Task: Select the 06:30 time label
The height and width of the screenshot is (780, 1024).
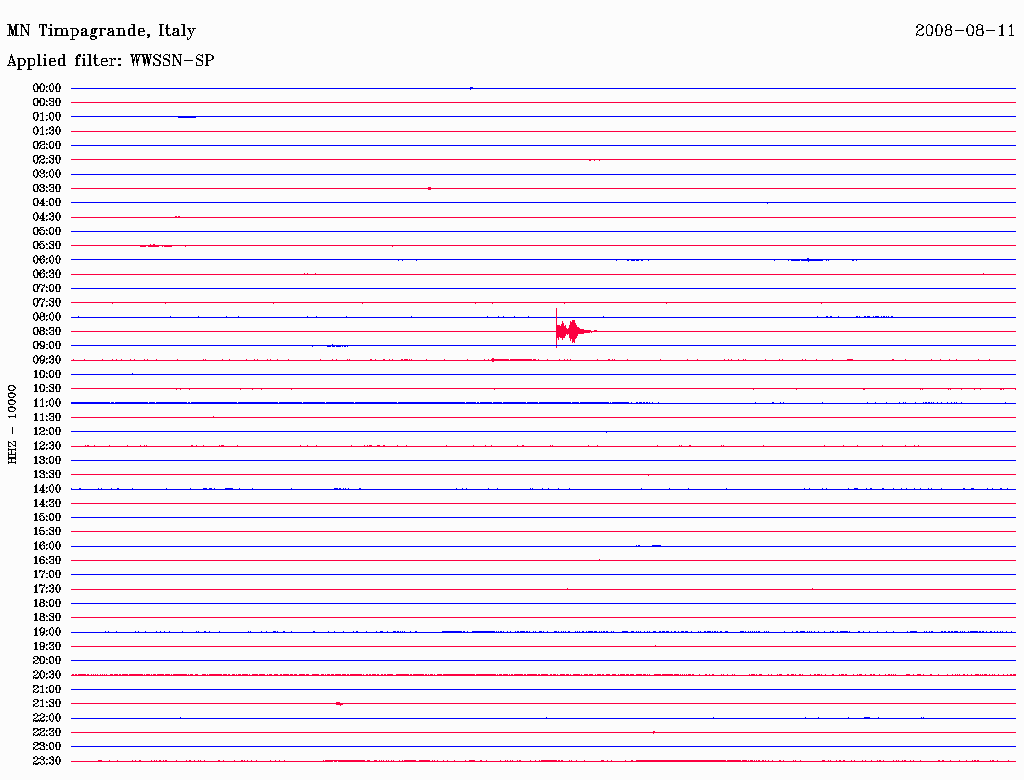Action: point(47,274)
